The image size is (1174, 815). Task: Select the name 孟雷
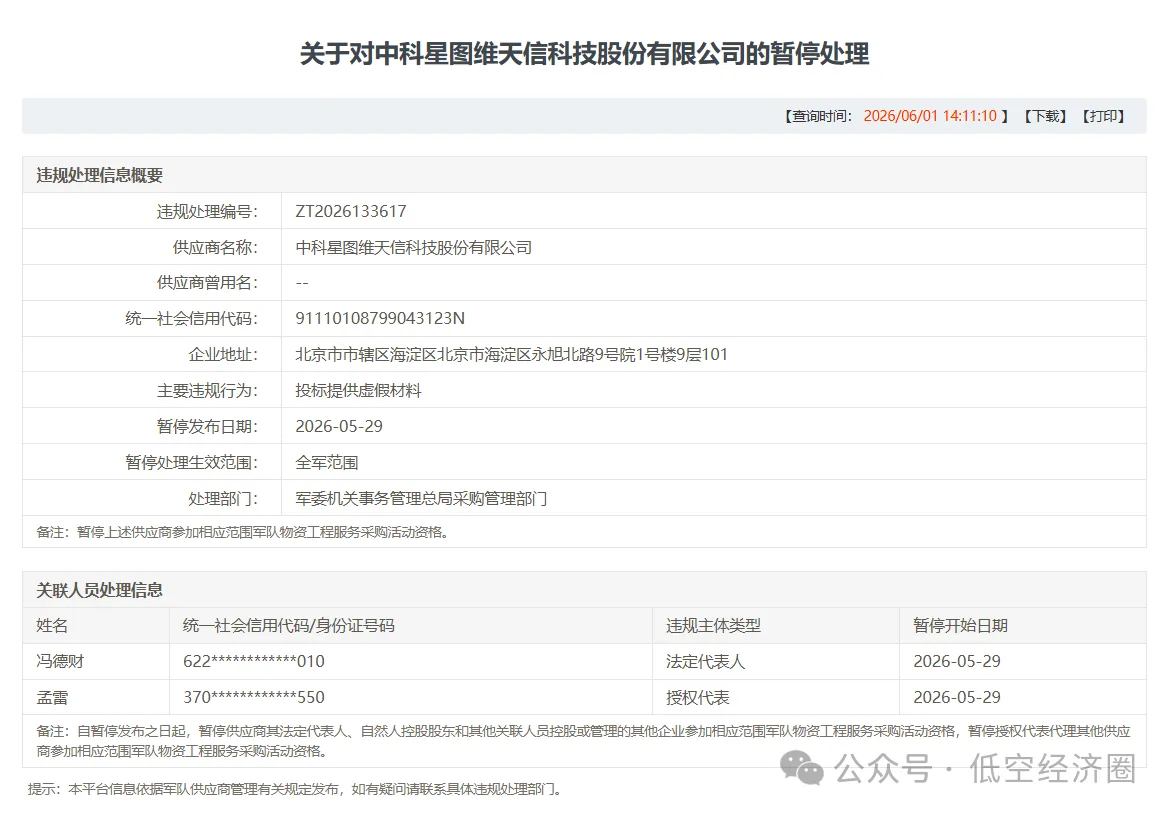(x=52, y=697)
